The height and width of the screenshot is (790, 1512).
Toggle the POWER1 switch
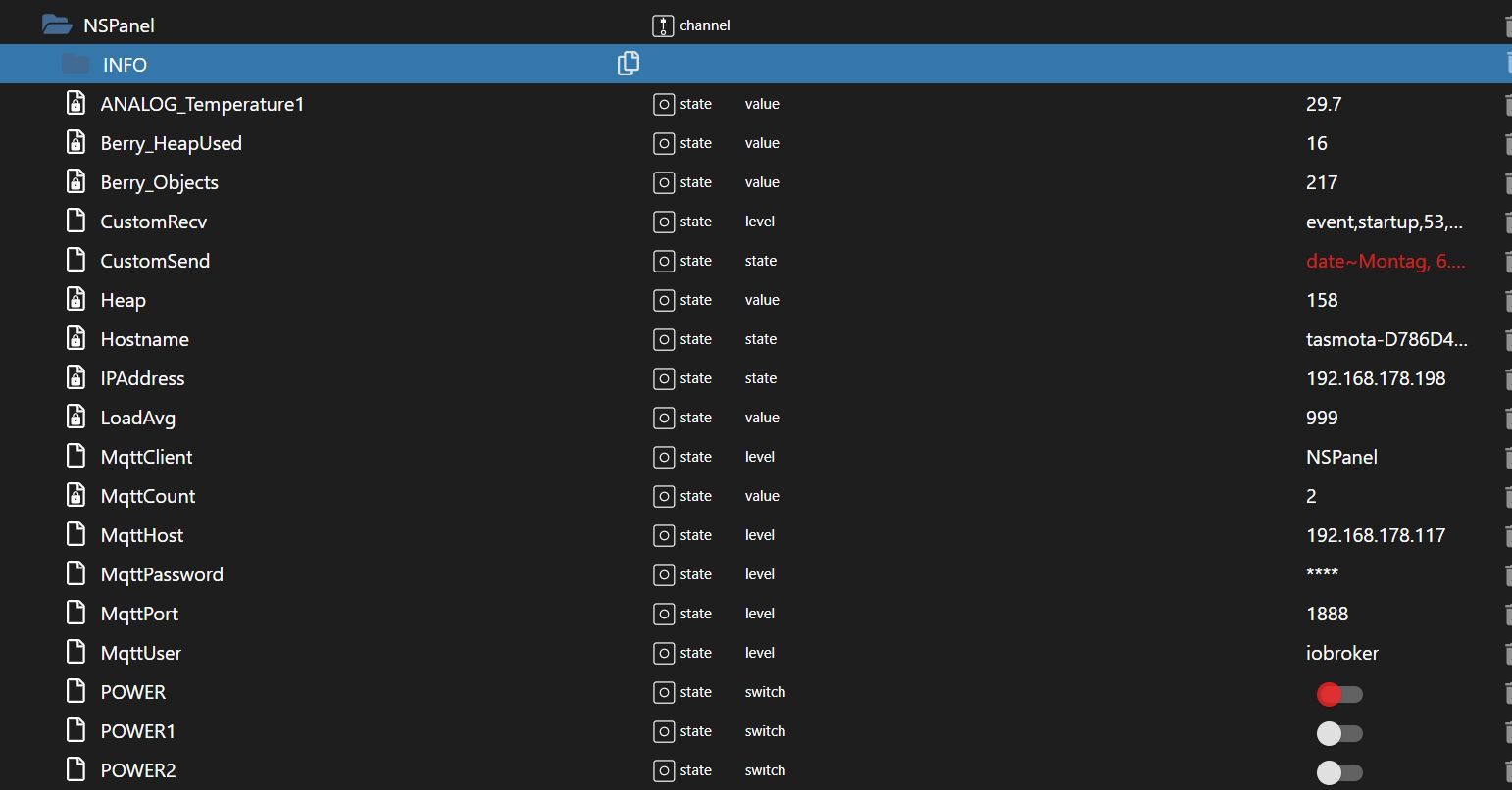click(1339, 733)
